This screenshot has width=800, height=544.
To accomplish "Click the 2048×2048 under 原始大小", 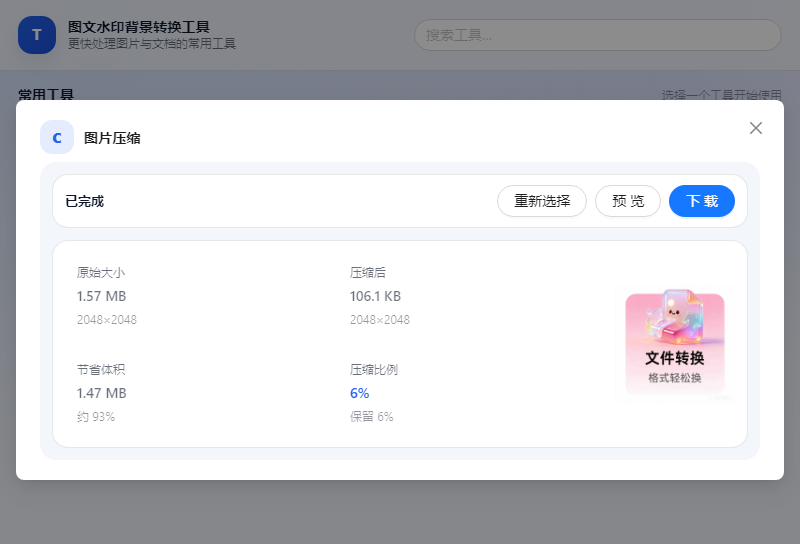I will click(x=107, y=319).
